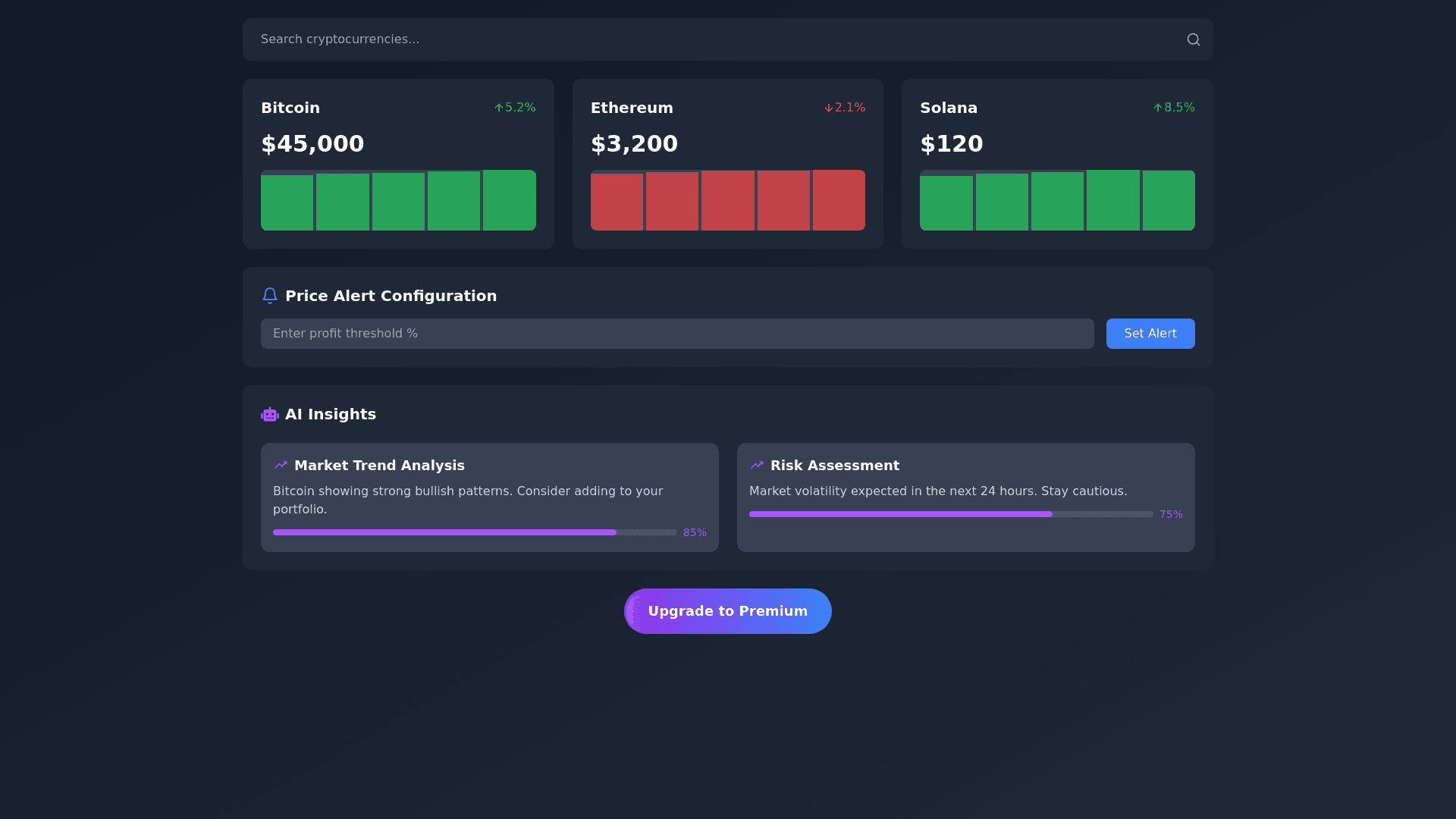
Task: Click the bell icon beside Price Alert
Action: (269, 296)
